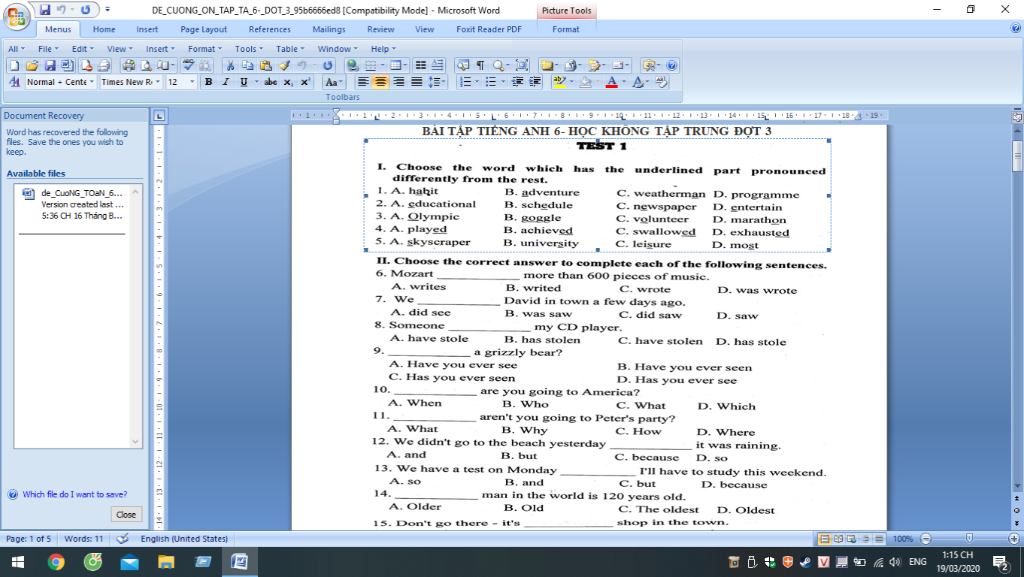
Task: Select the Format Painter brush
Action: 284,65
